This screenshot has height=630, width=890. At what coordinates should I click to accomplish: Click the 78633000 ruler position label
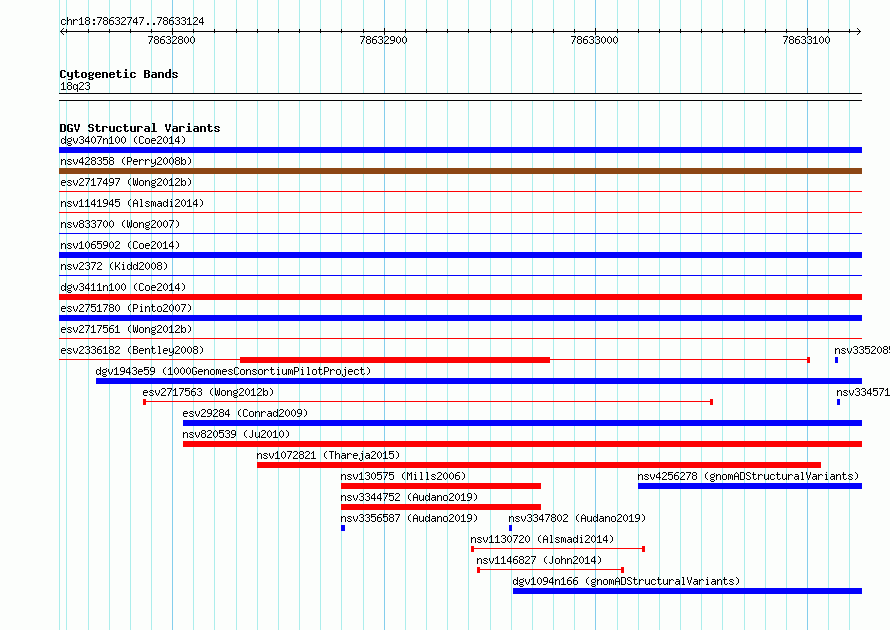594,40
